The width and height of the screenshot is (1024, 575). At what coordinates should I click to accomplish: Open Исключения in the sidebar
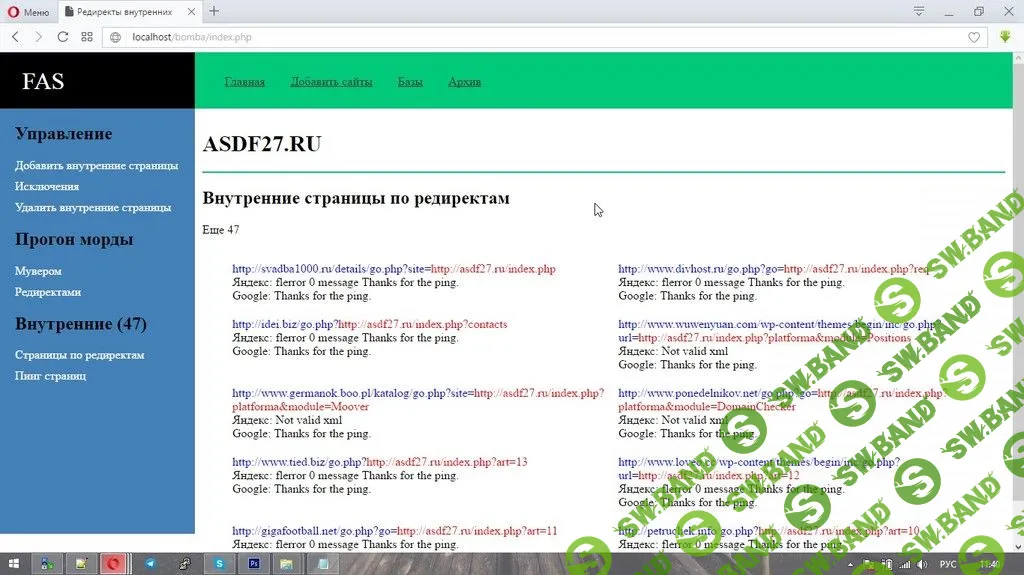tap(47, 186)
